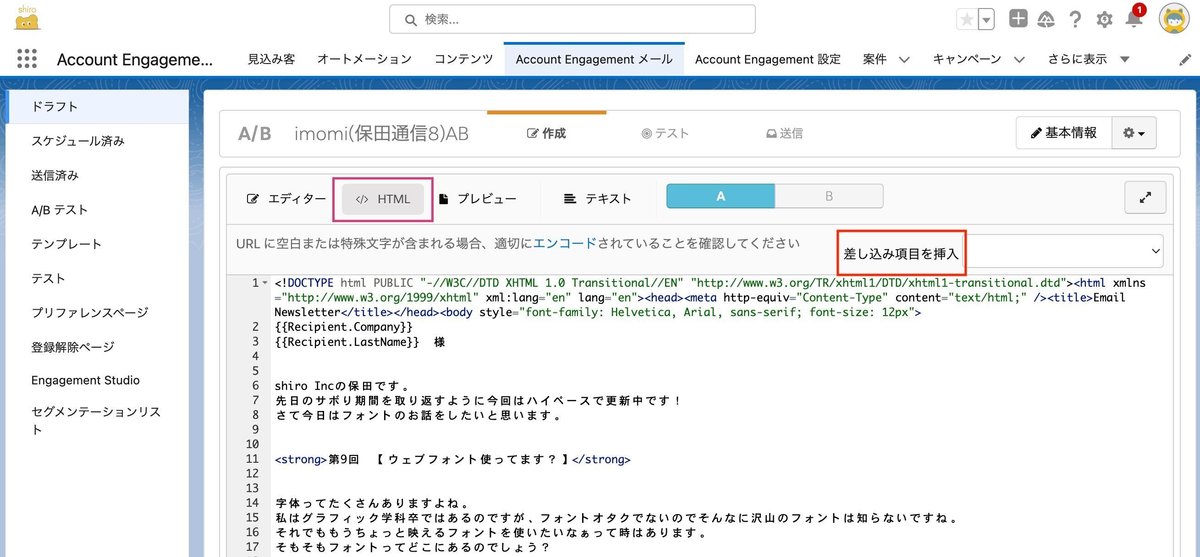Switch to the HTML view
This screenshot has height=557, width=1200.
[x=383, y=199]
